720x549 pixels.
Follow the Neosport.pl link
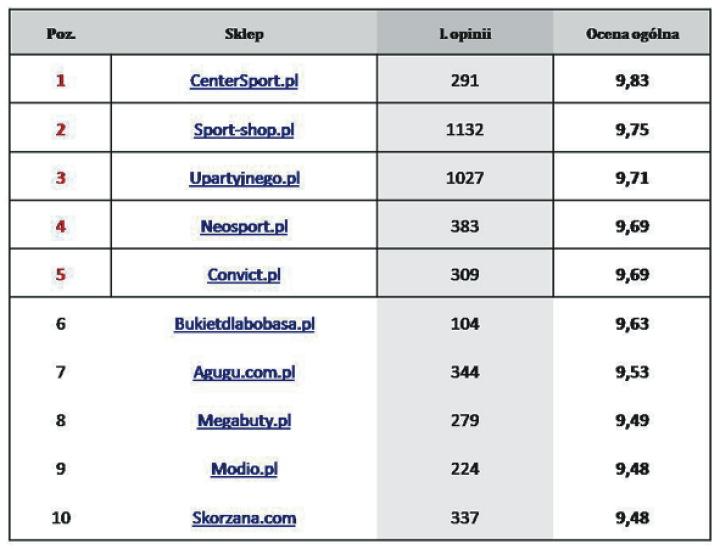244,227
